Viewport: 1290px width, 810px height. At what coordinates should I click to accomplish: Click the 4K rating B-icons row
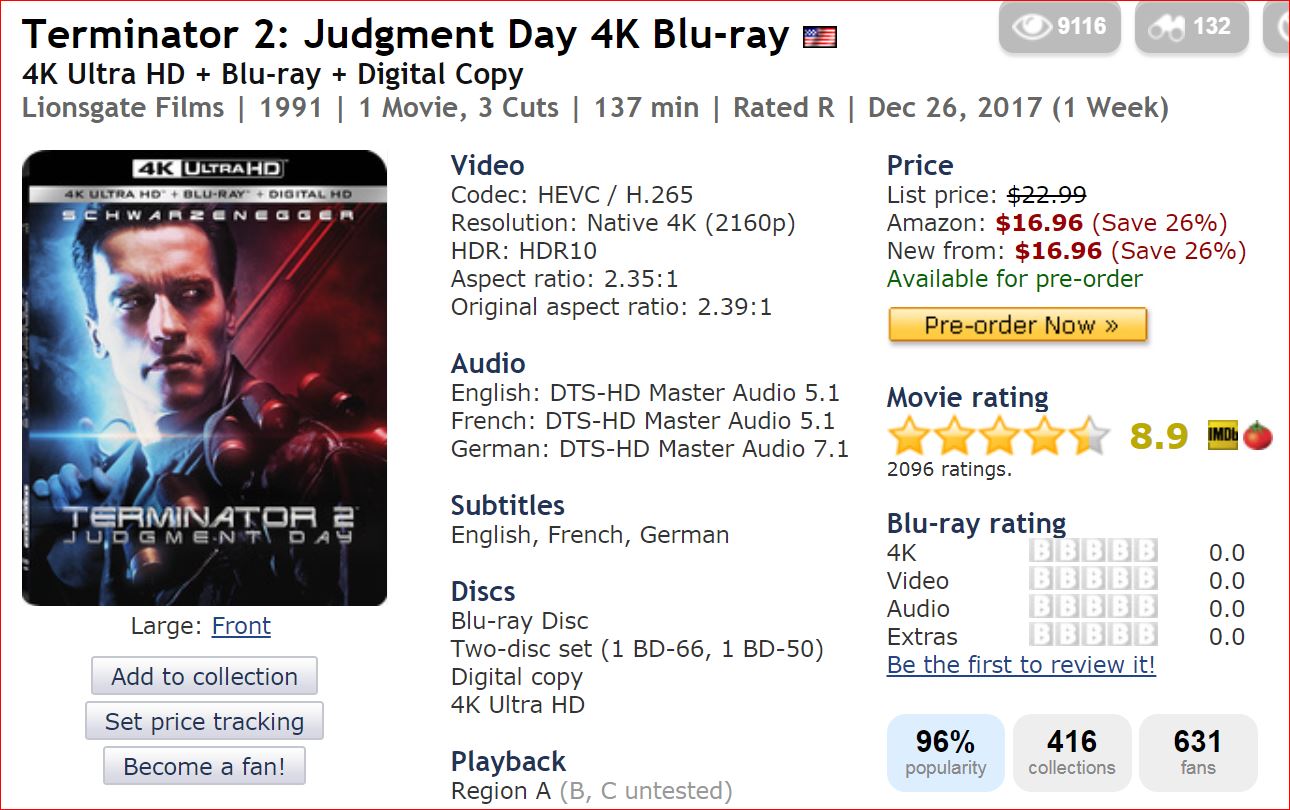pos(1093,552)
